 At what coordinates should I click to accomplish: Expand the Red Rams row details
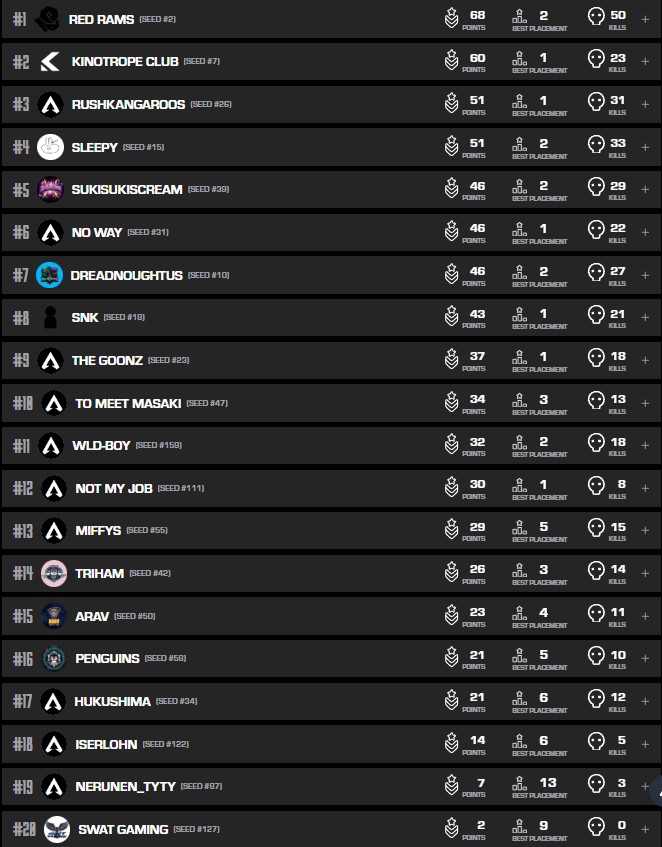[x=645, y=19]
